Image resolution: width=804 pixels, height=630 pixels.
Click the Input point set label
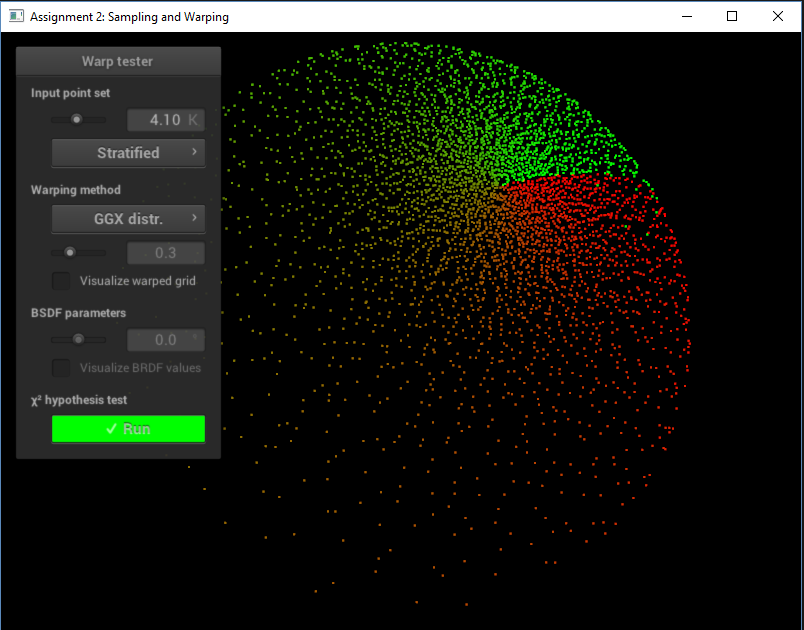pos(70,93)
